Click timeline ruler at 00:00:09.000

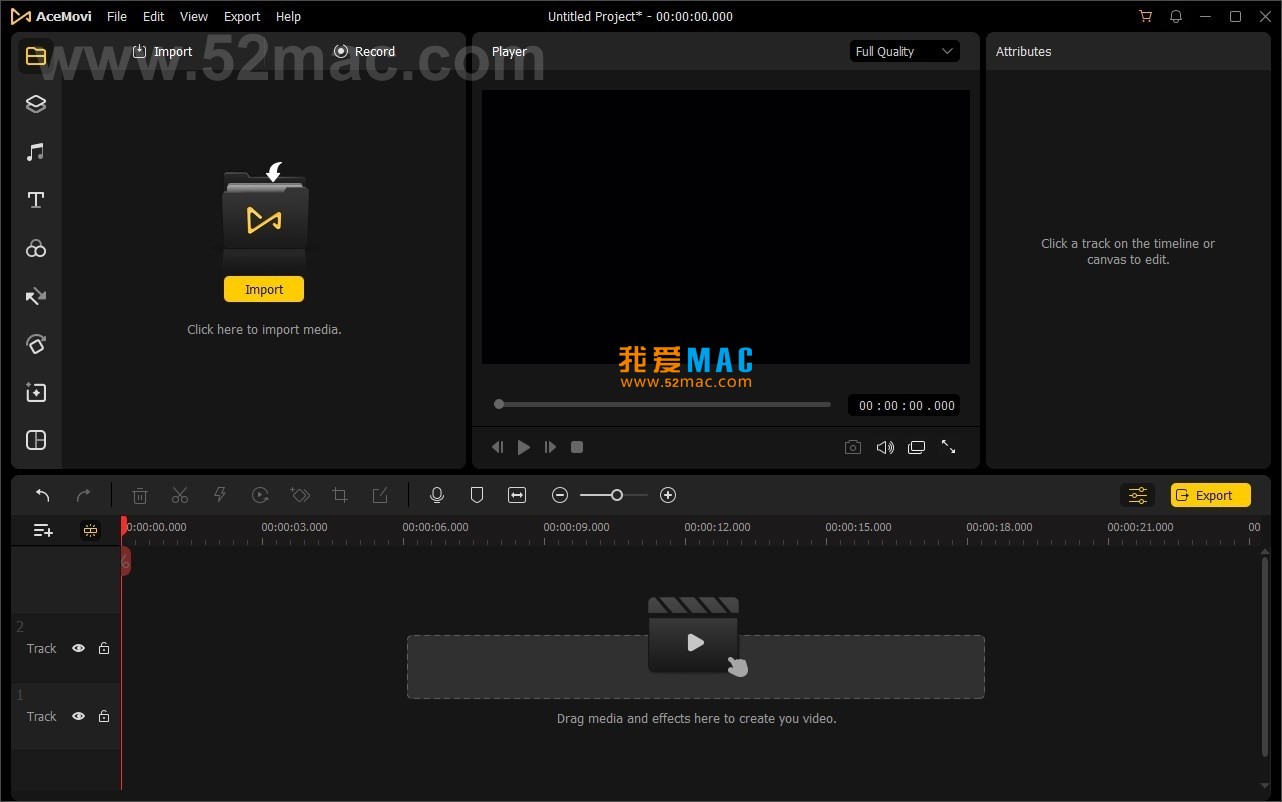(x=576, y=527)
